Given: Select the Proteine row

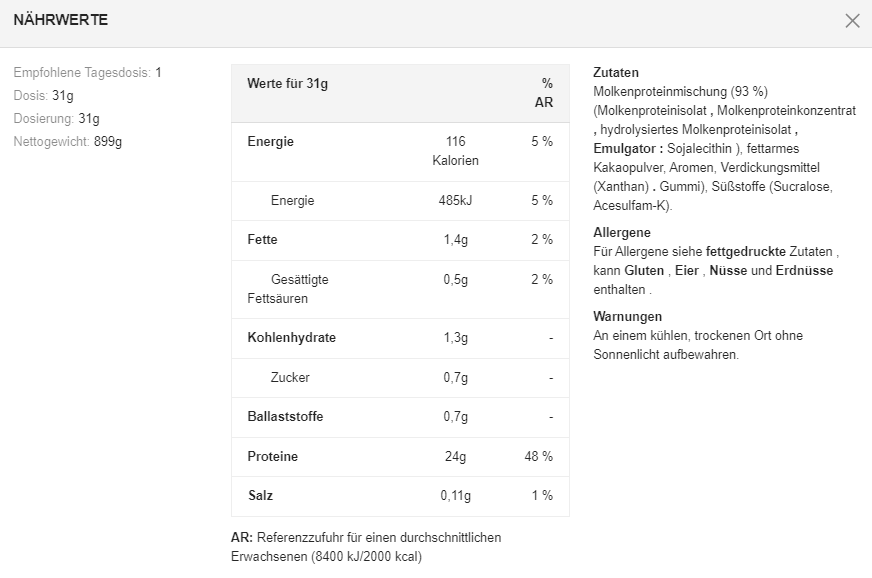Looking at the screenshot, I should pyautogui.click(x=400, y=457).
